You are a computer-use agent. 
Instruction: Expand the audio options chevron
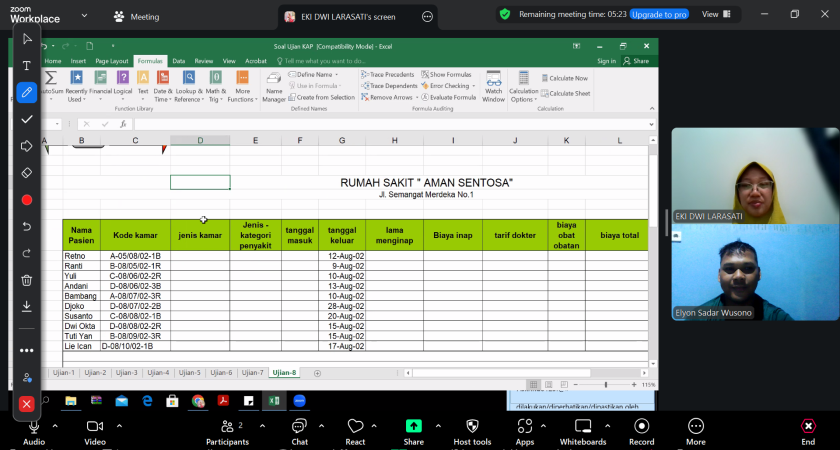tap(56, 425)
